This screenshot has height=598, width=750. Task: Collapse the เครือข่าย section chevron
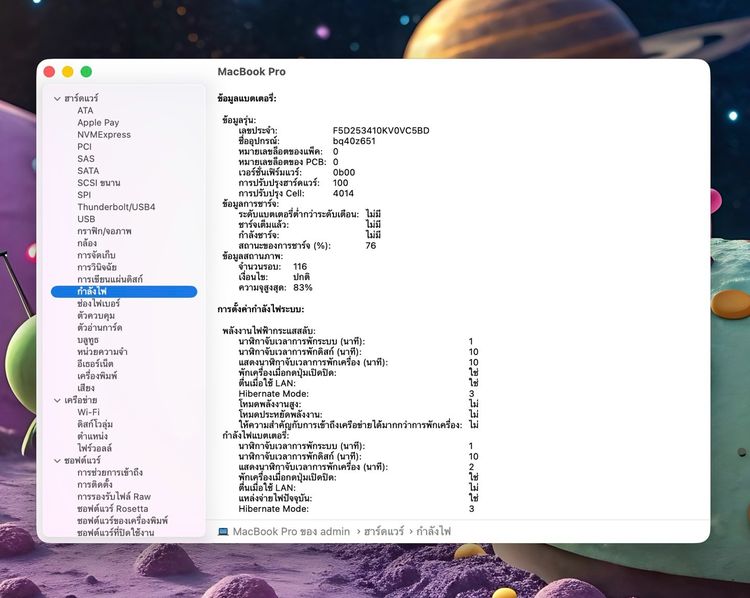pos(57,400)
